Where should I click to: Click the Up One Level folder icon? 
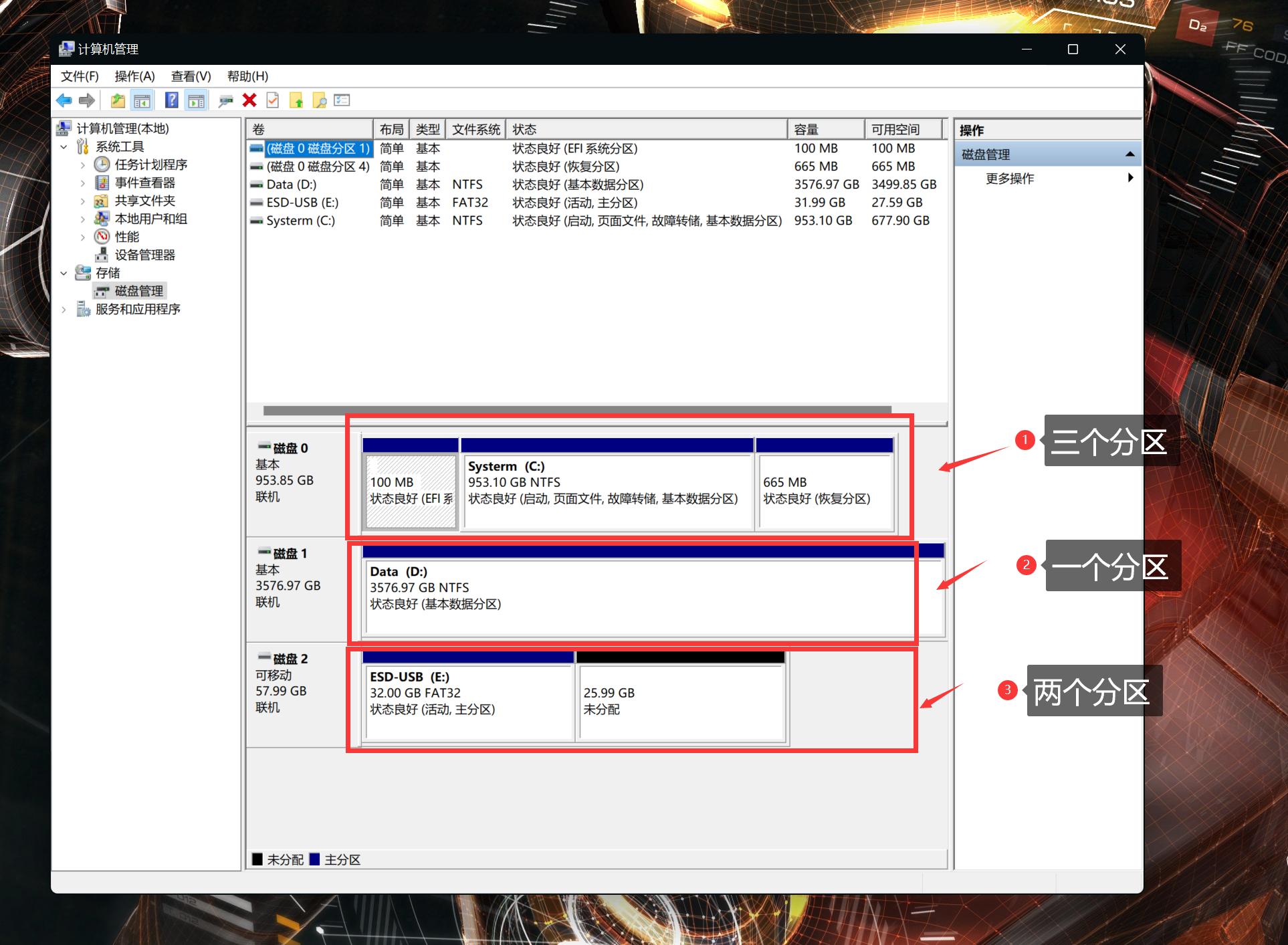[x=118, y=100]
